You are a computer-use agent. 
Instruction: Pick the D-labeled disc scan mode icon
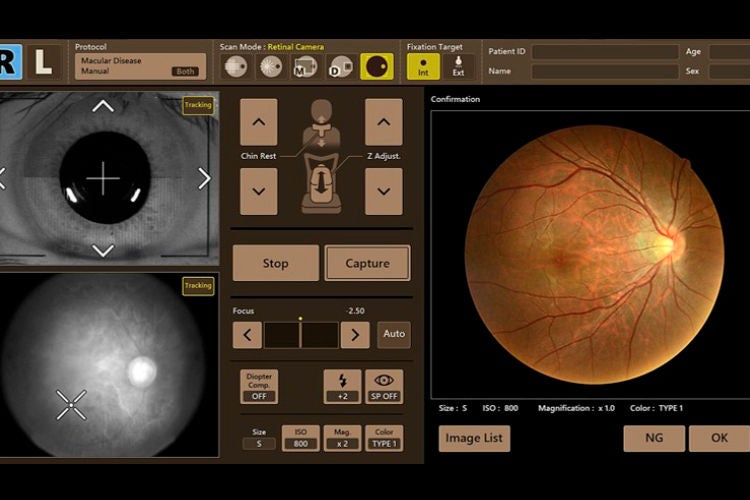341,67
